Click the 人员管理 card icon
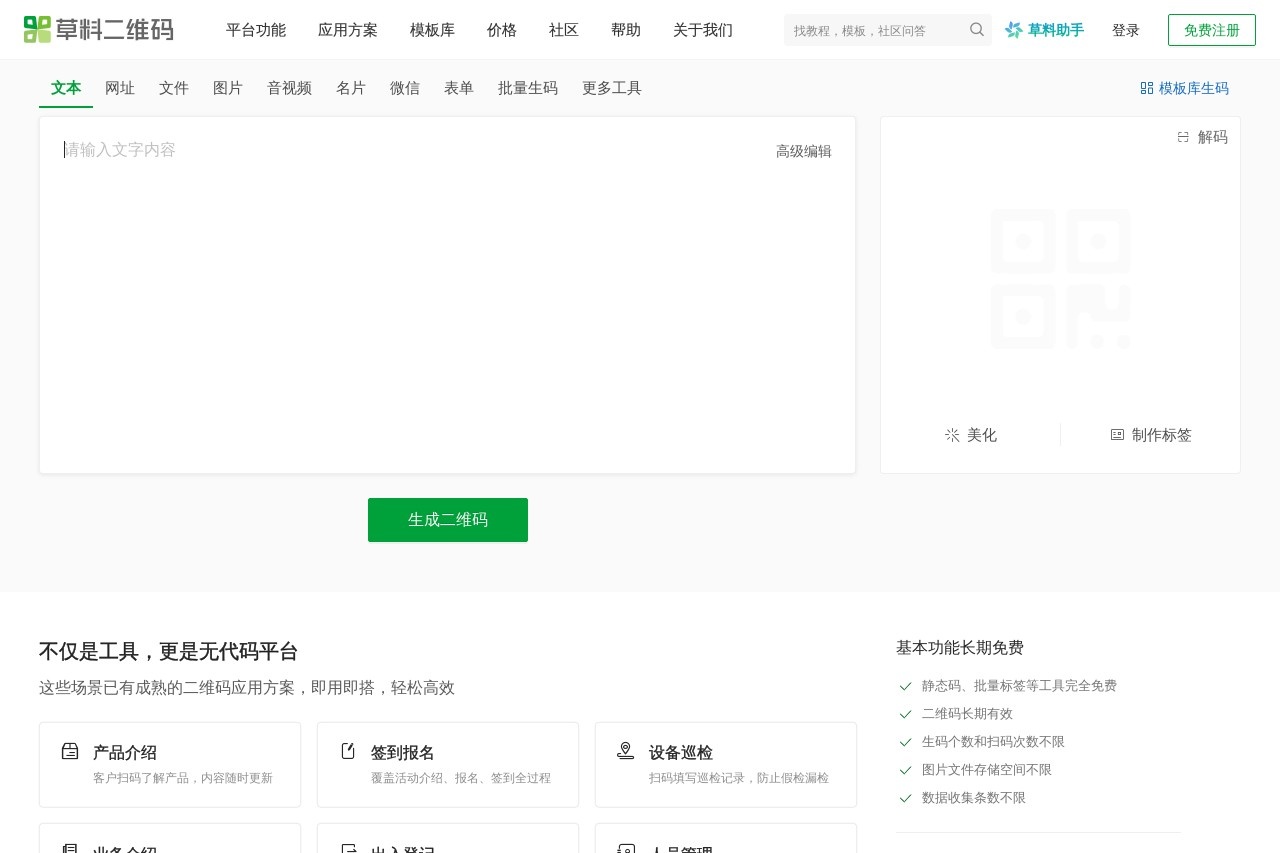Viewport: 1280px width, 853px height. click(x=626, y=849)
